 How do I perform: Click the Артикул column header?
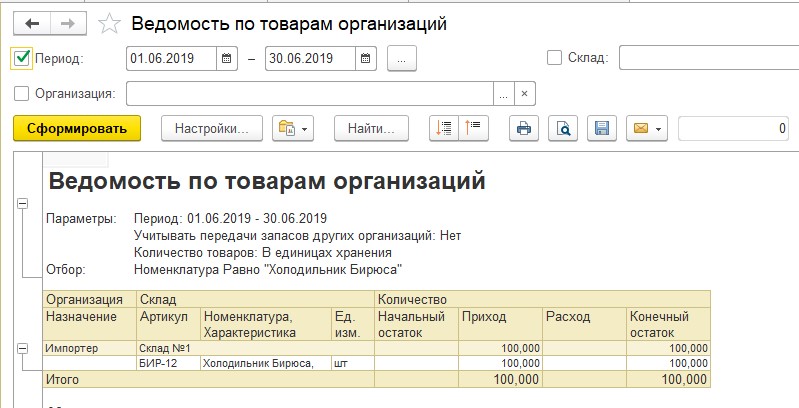click(x=168, y=324)
